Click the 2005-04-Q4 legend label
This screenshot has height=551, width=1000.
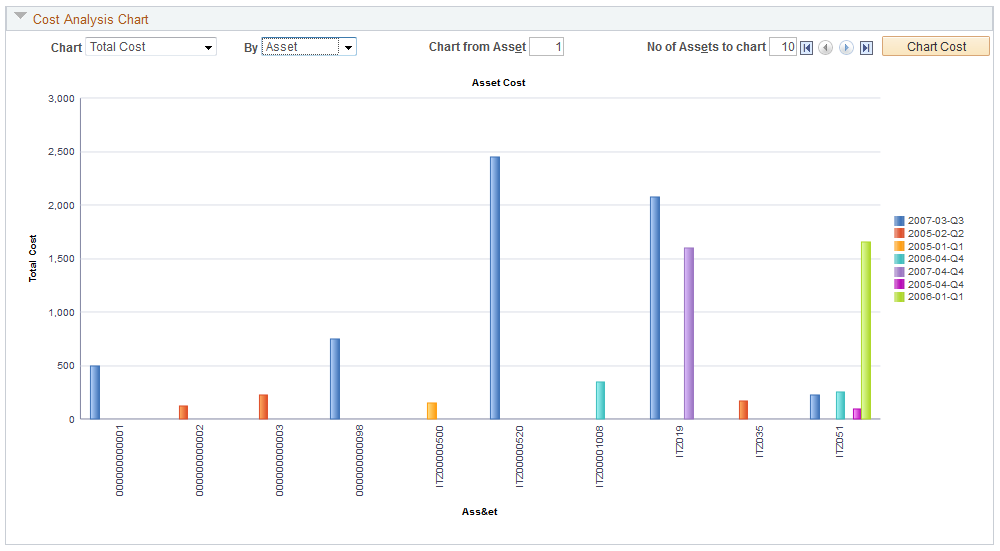click(936, 284)
